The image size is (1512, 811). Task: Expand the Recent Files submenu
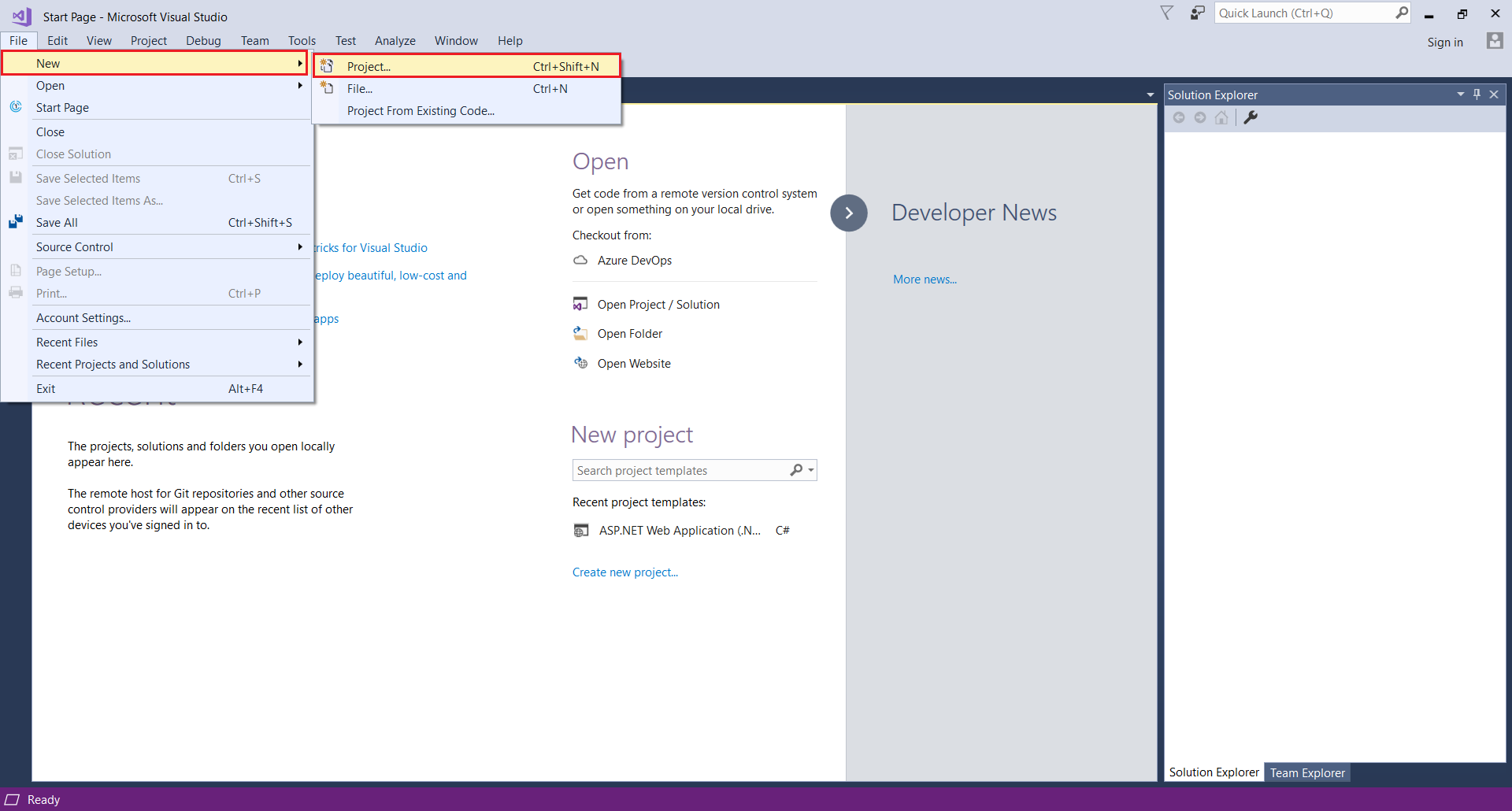(x=300, y=342)
